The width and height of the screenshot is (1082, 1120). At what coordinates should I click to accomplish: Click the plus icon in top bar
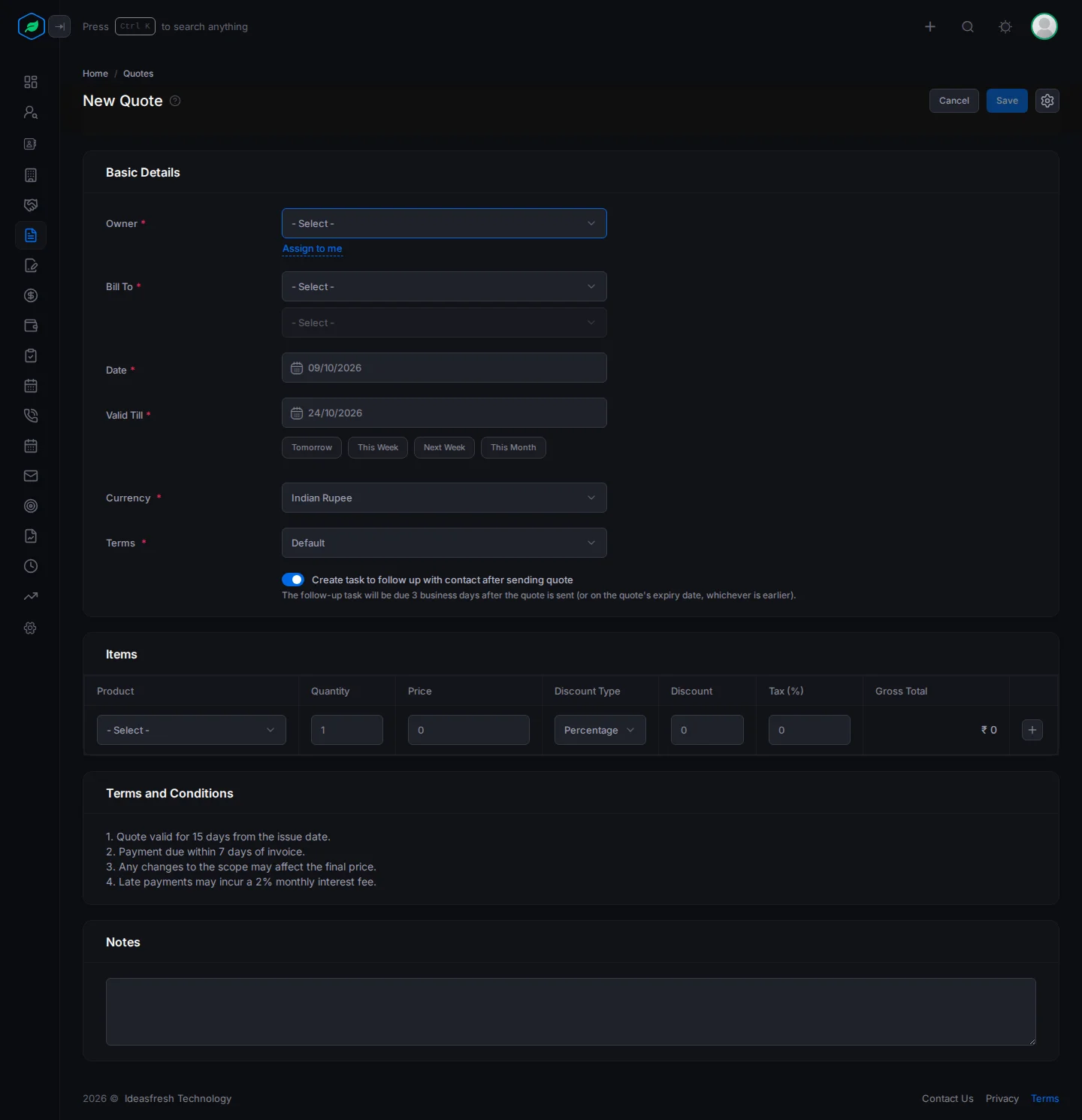pos(930,26)
